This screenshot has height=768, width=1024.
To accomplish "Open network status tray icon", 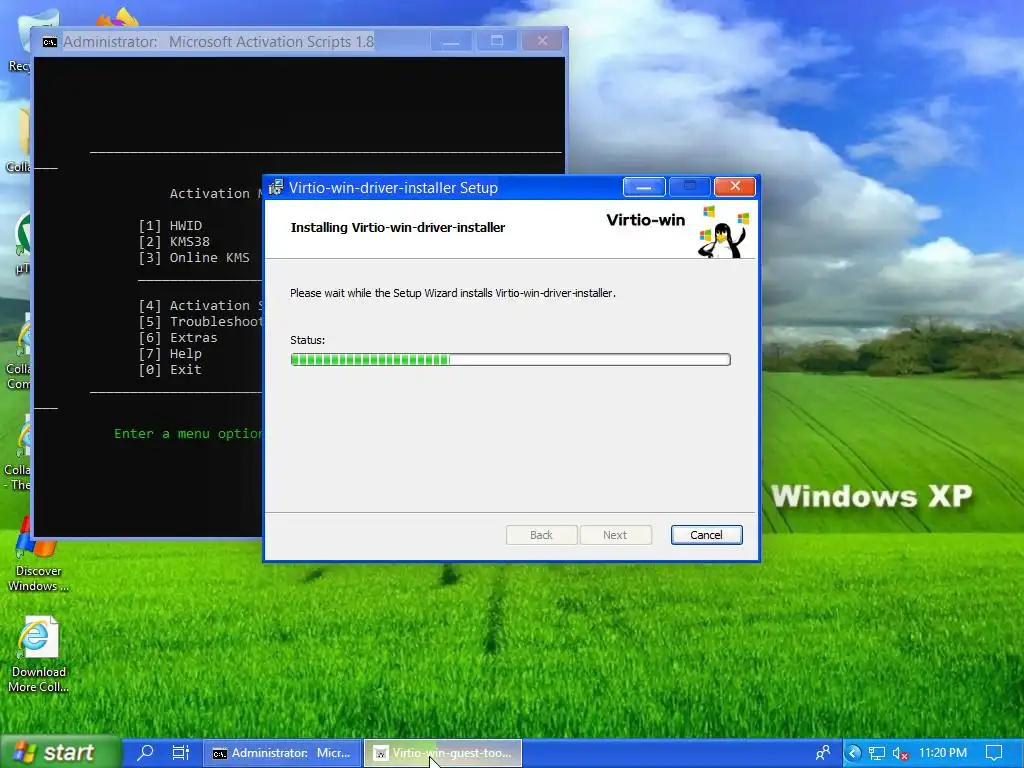I will pos(876,754).
